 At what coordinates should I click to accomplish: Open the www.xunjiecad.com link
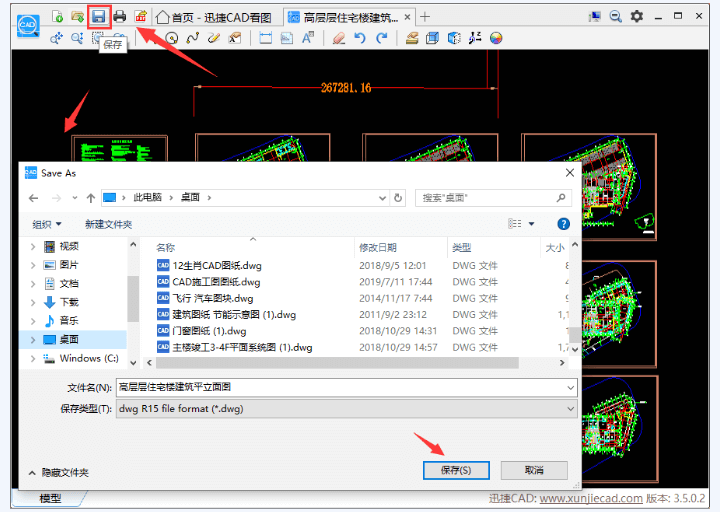coord(591,498)
